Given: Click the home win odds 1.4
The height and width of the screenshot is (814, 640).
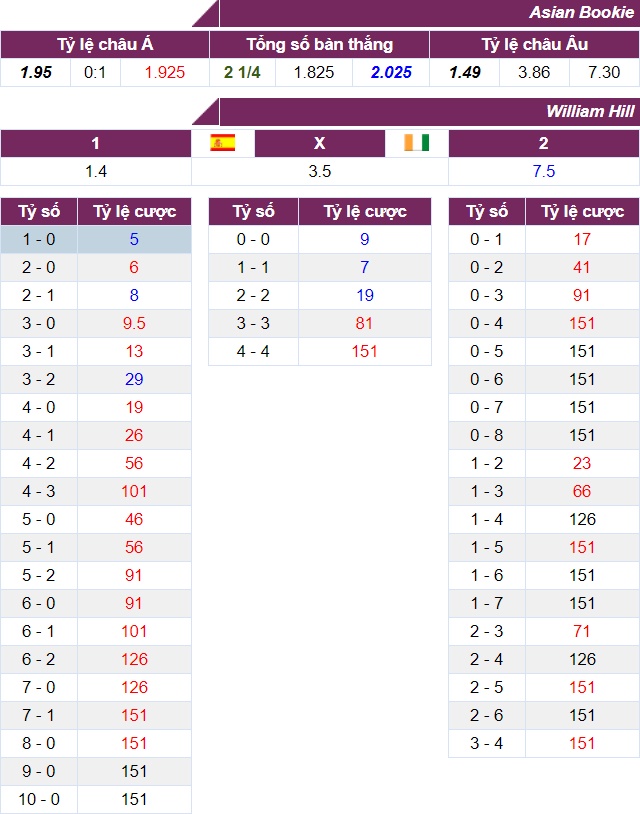Looking at the screenshot, I should (x=96, y=171).
